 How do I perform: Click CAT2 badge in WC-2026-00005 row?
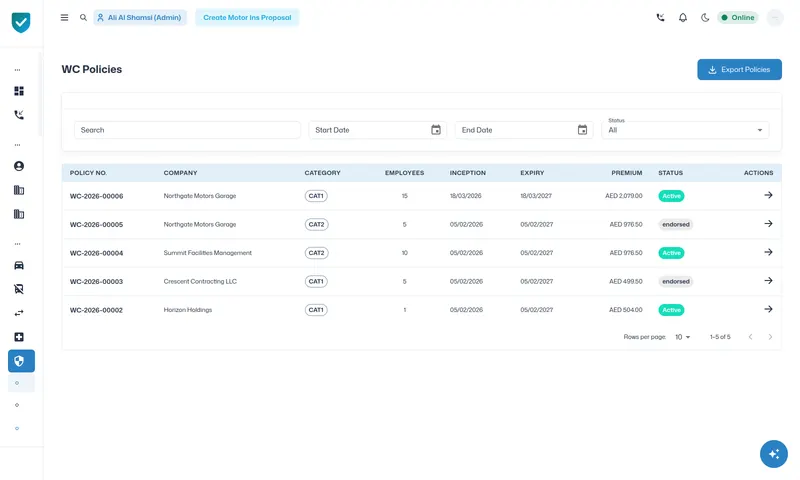coord(316,224)
